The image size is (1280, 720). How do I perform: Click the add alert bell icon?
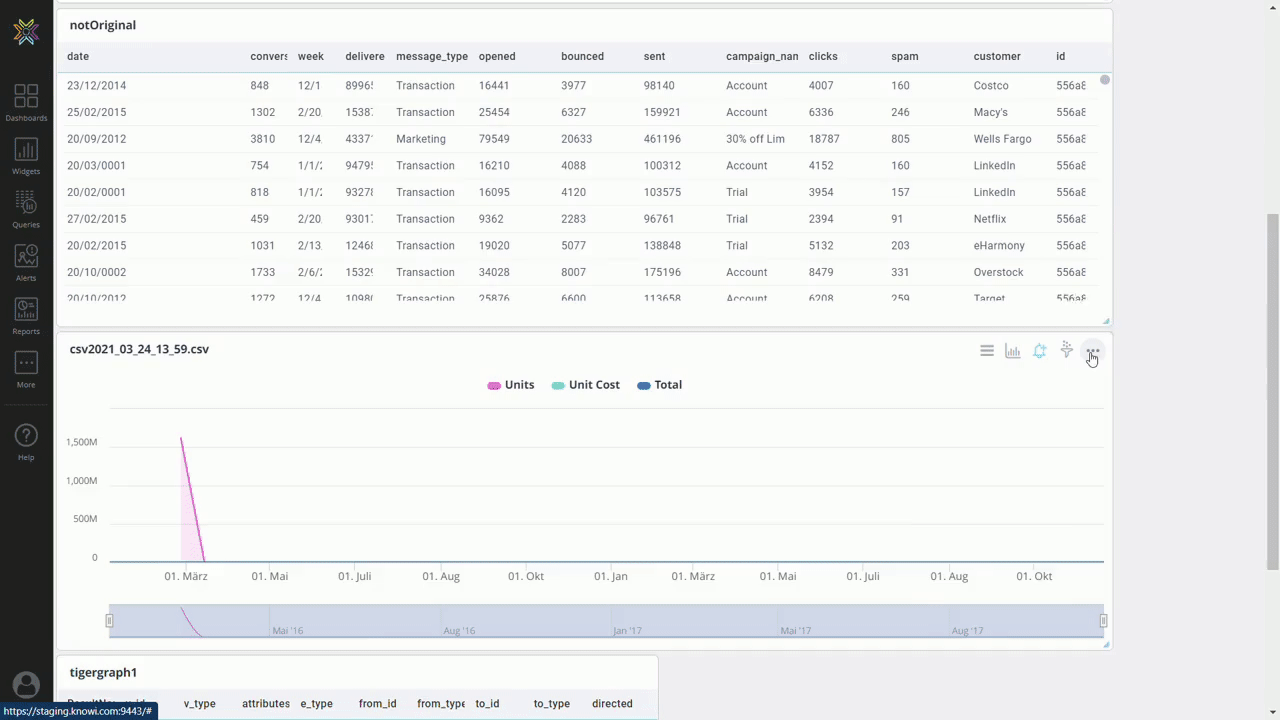point(1040,351)
